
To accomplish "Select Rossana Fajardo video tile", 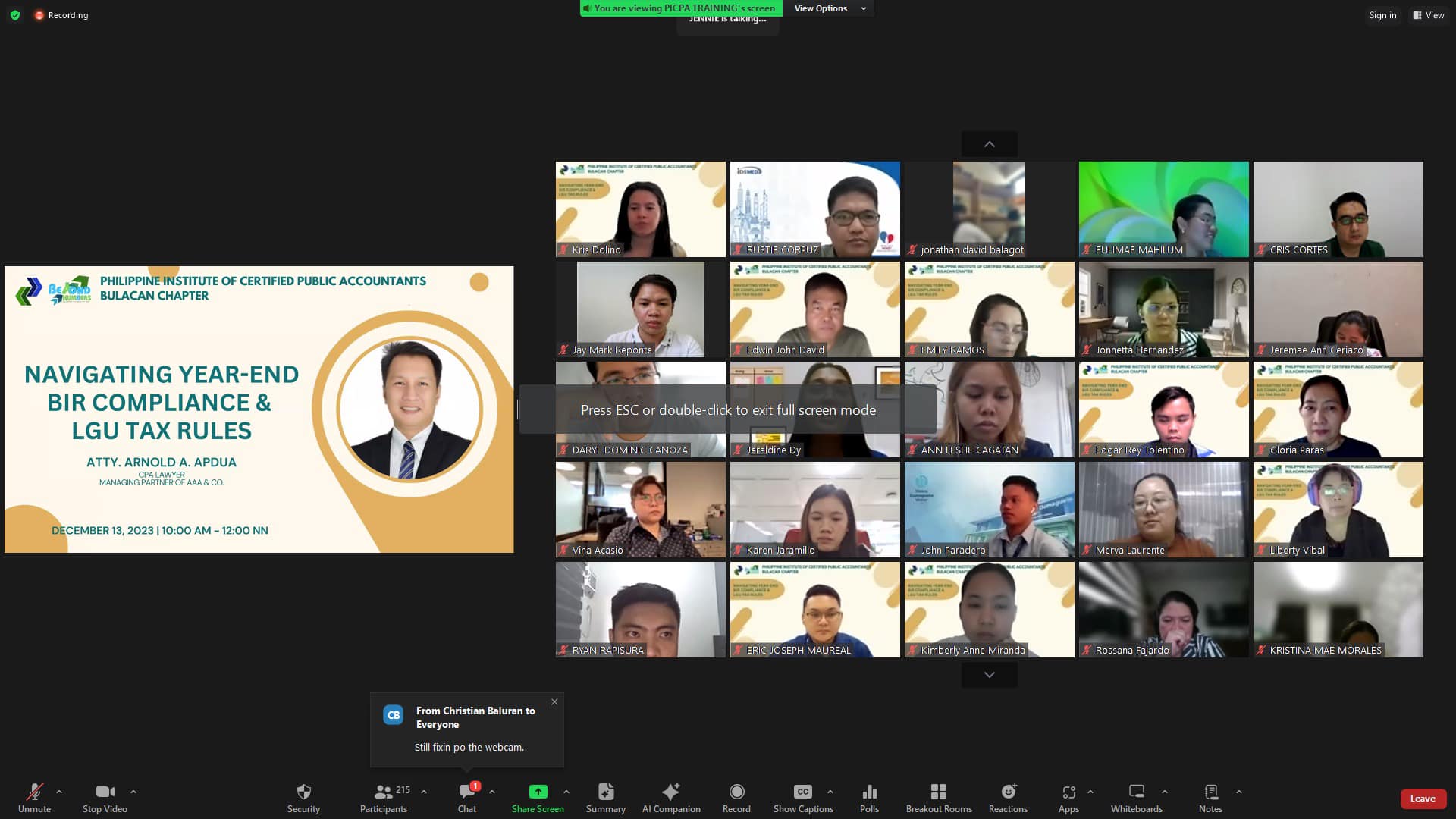I will 1163,610.
